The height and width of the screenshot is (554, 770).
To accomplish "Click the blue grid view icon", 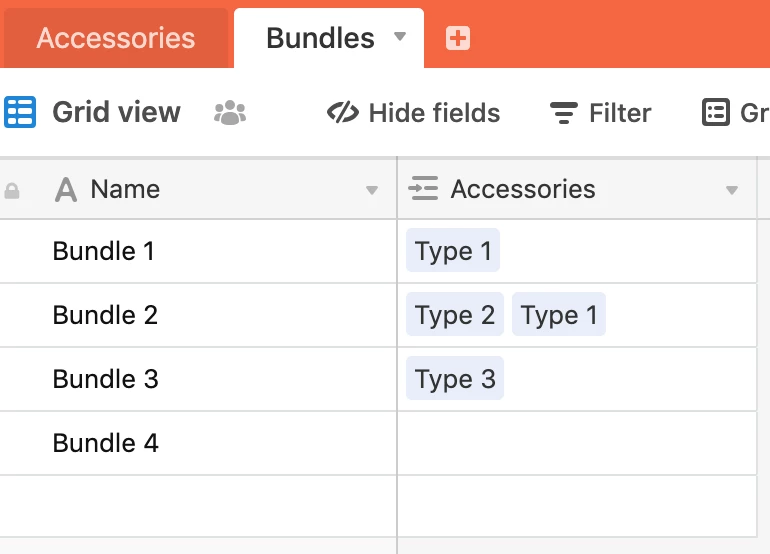I will [x=20, y=112].
